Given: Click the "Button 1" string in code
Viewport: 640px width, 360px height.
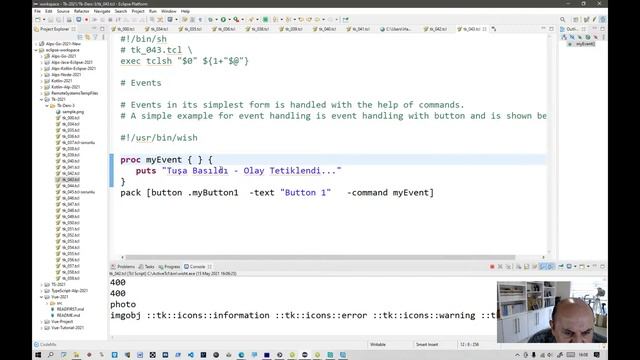Looking at the screenshot, I should point(305,193).
